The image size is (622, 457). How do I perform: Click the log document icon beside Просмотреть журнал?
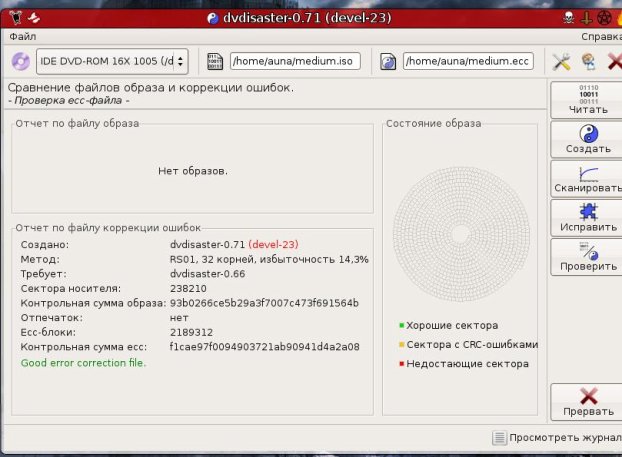tap(499, 438)
